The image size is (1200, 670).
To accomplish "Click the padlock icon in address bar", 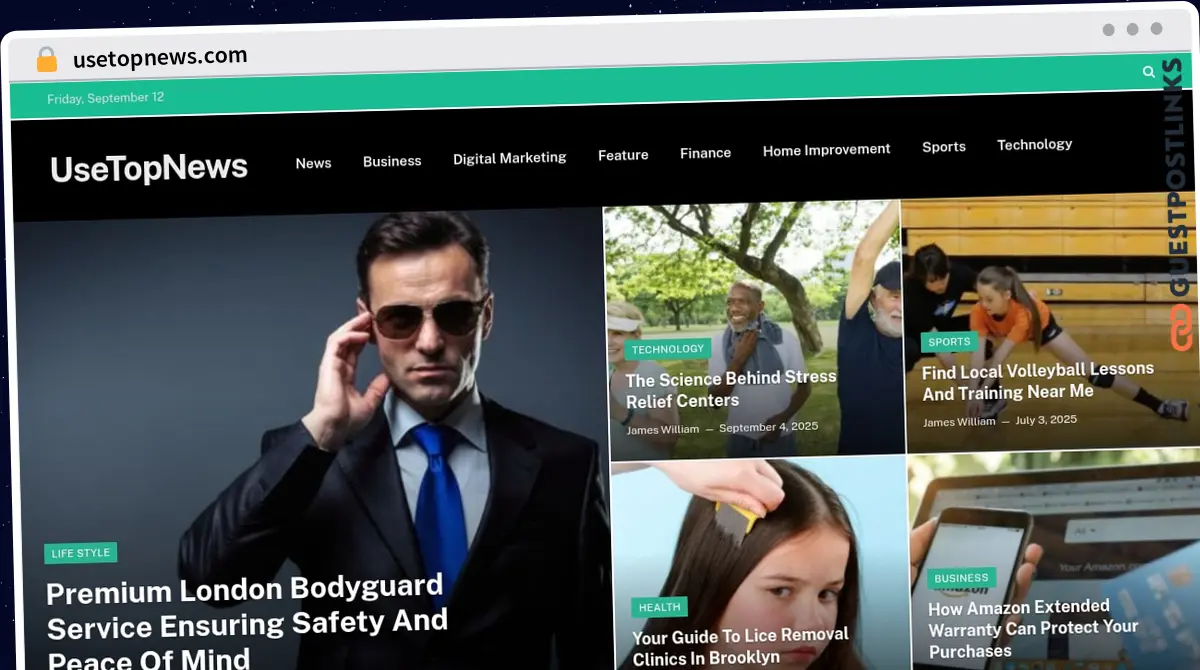I will point(47,60).
